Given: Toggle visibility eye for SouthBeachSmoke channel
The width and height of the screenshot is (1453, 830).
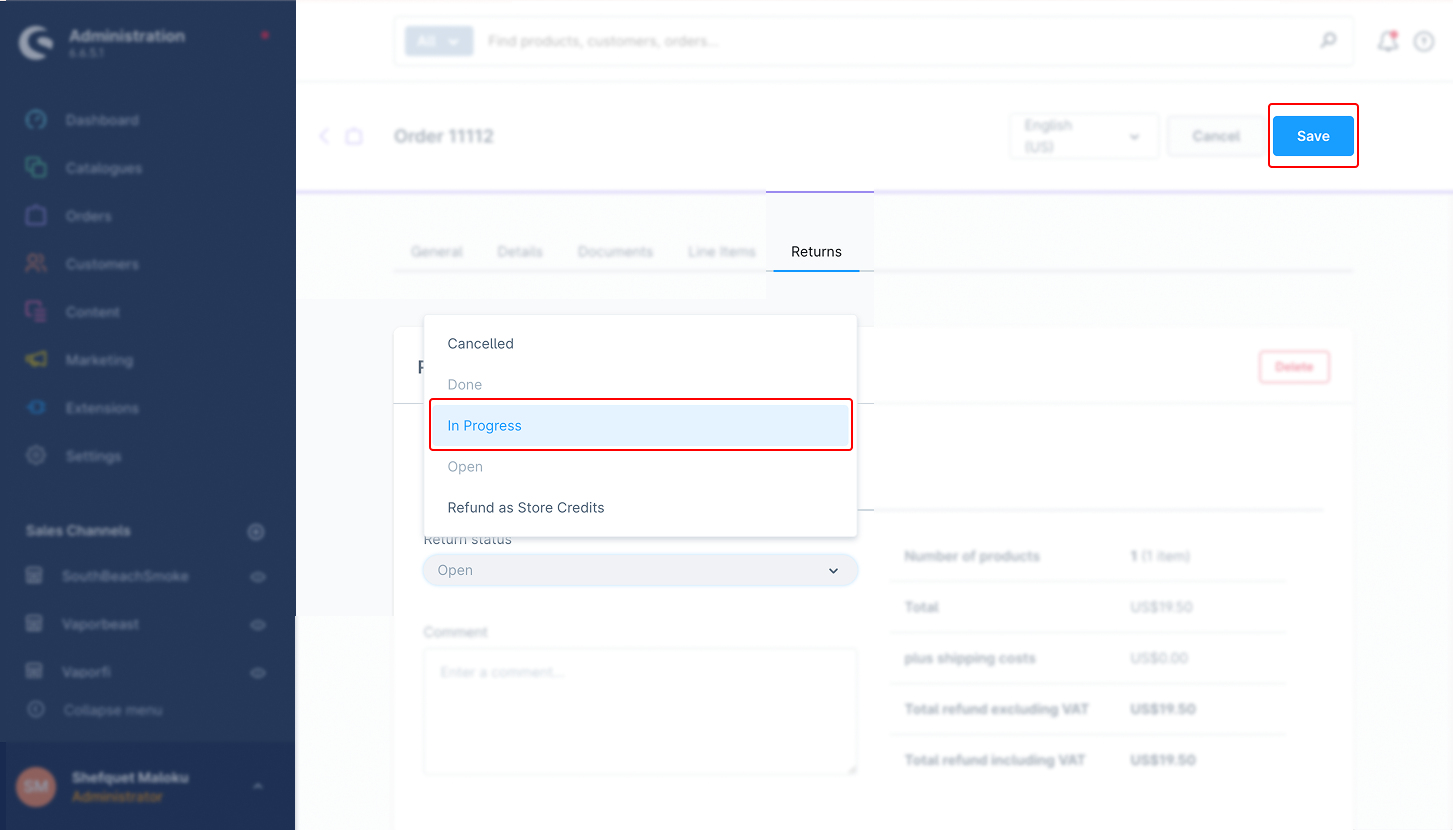Looking at the screenshot, I should pyautogui.click(x=258, y=577).
